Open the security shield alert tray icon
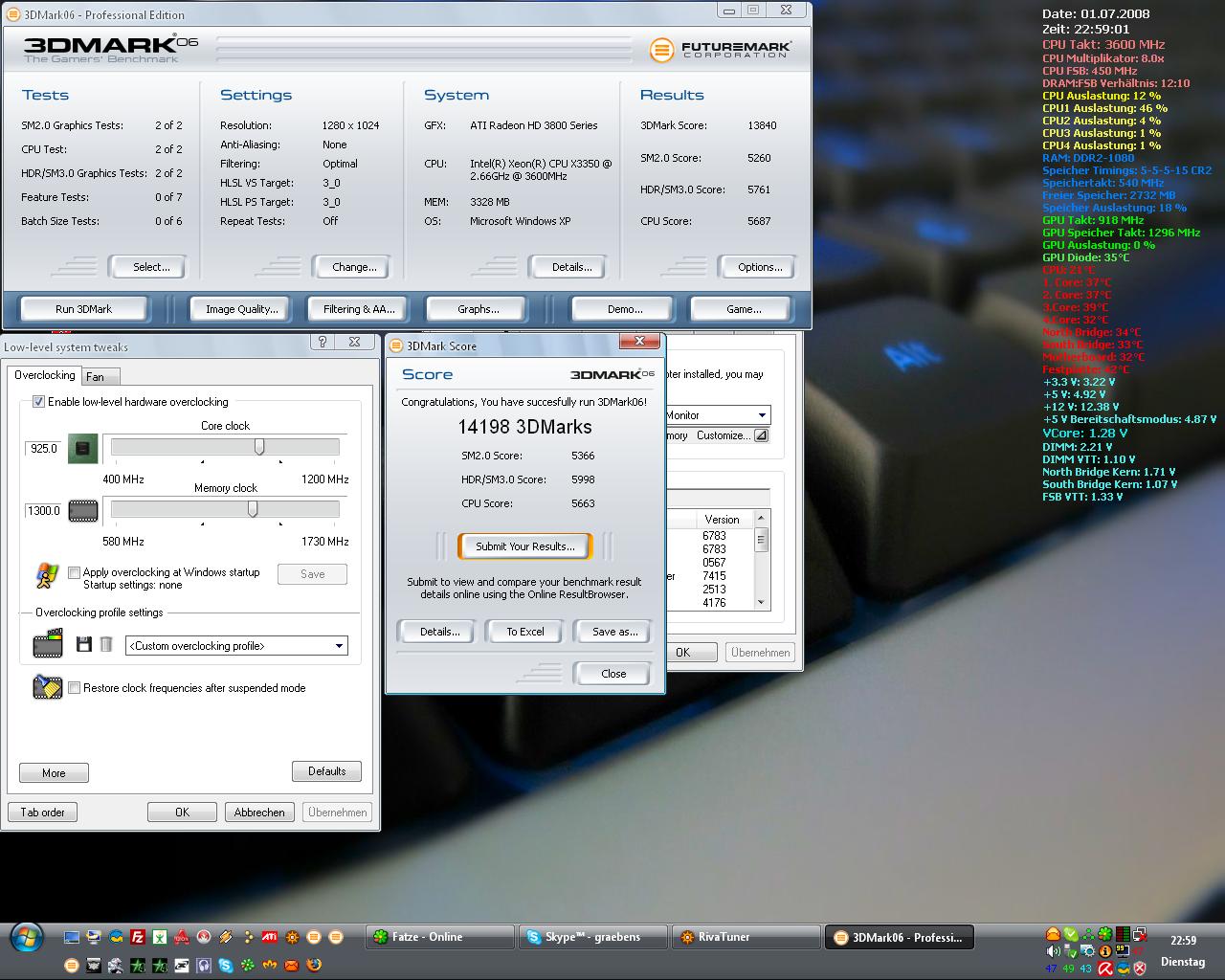1225x980 pixels. 1140,969
